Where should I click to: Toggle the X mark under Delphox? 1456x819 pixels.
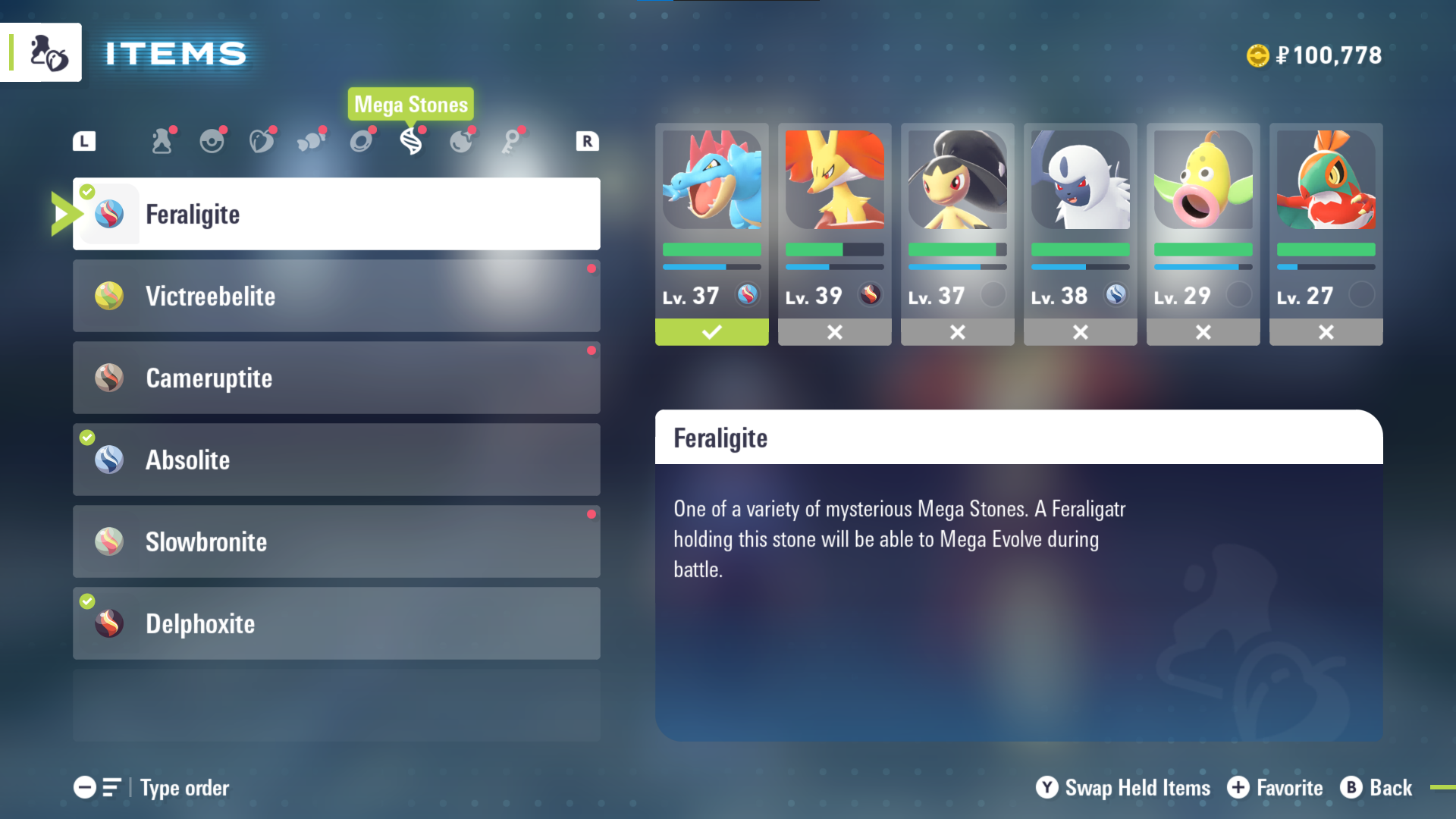pyautogui.click(x=834, y=332)
